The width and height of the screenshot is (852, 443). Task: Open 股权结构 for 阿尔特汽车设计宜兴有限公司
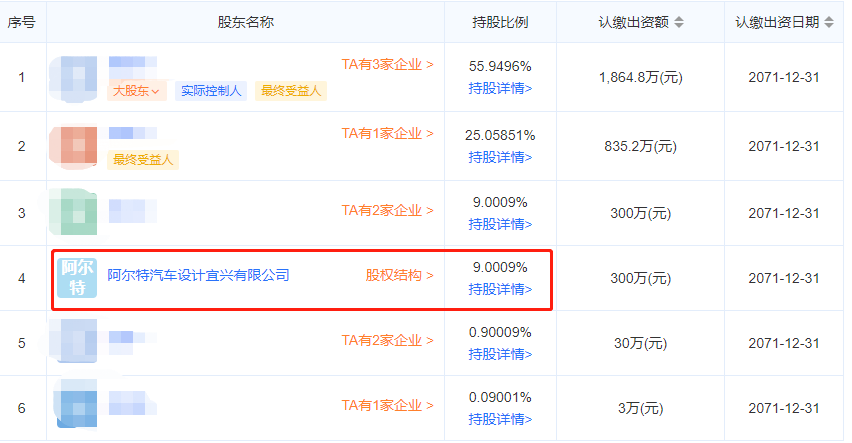(399, 275)
